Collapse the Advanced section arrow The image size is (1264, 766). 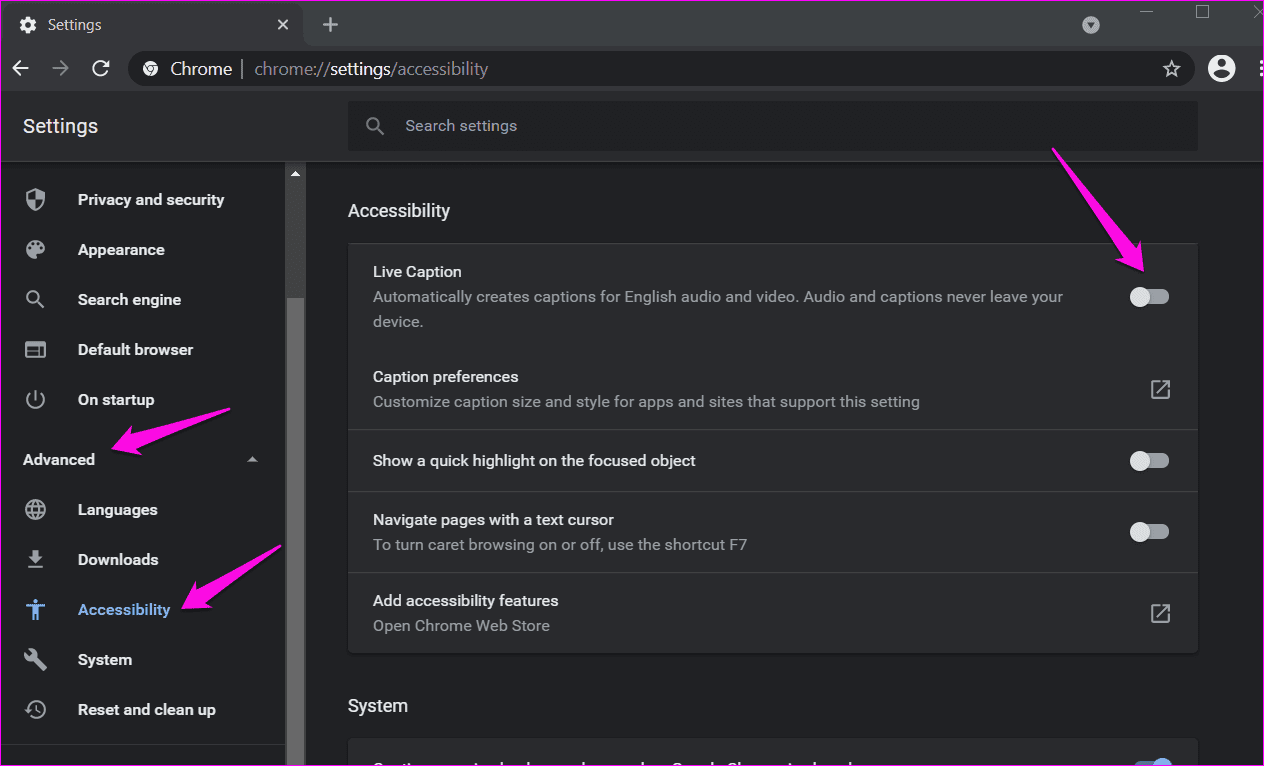coord(252,460)
